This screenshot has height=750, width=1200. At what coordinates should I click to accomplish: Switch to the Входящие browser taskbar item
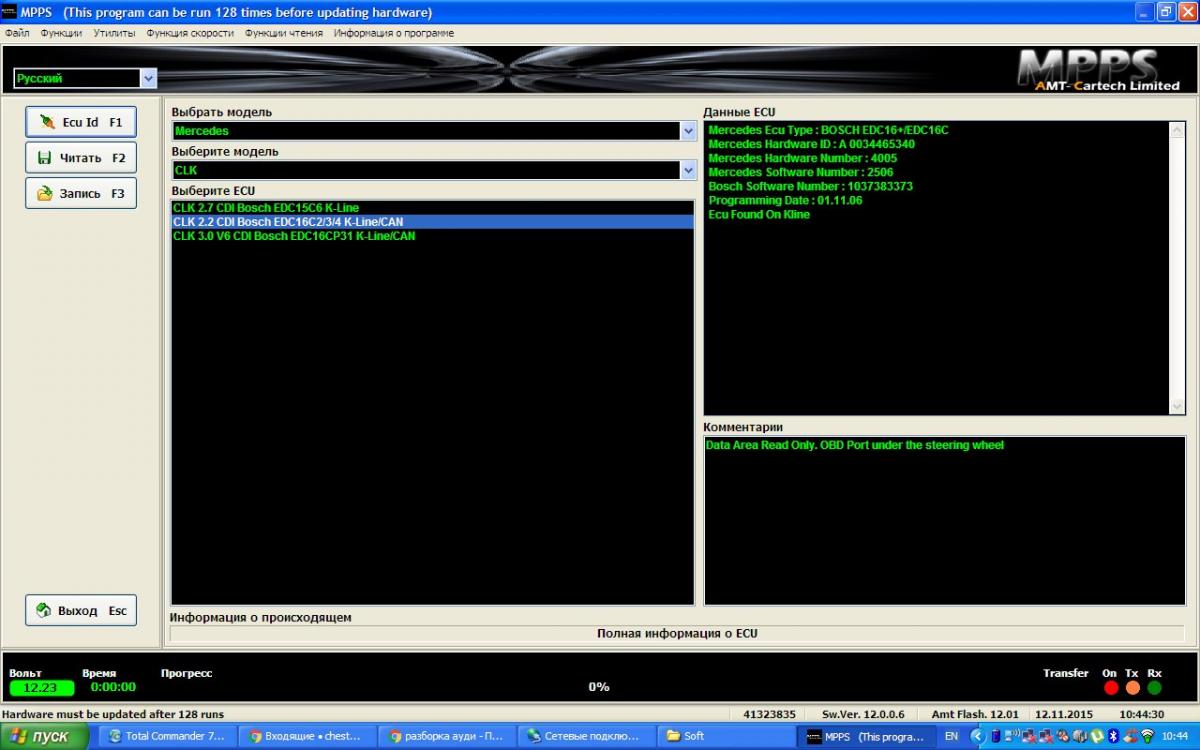(309, 736)
